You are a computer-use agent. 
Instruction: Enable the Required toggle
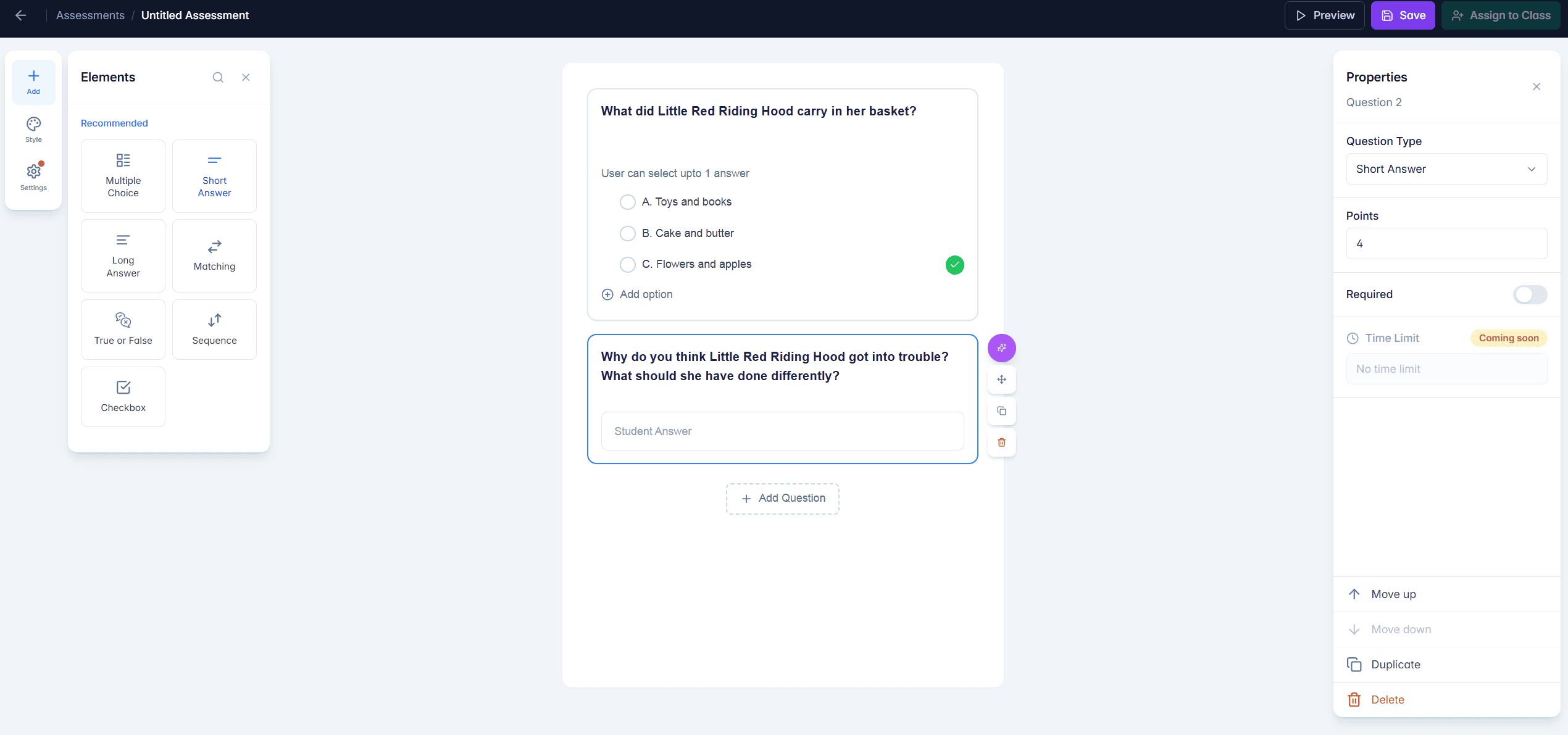pyautogui.click(x=1530, y=295)
